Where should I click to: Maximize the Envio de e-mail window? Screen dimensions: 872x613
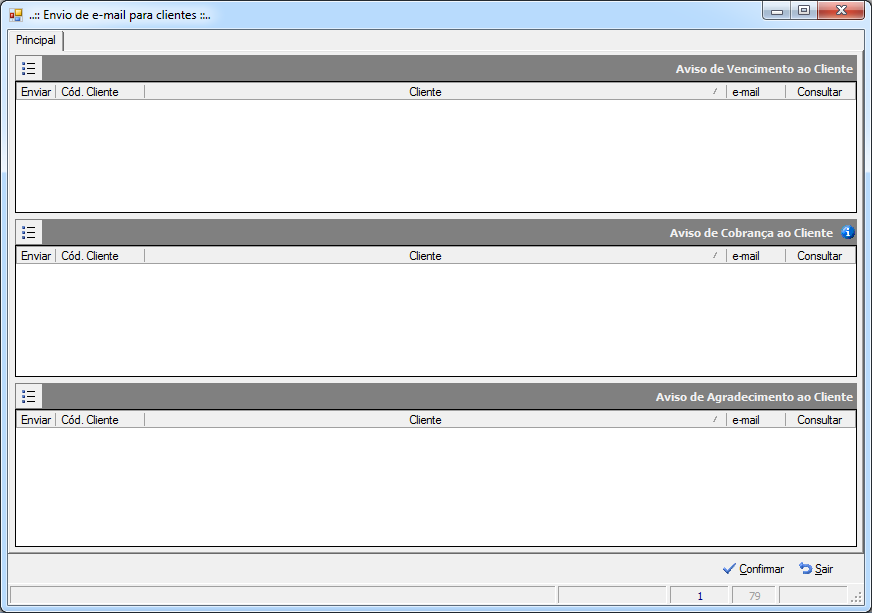pos(804,11)
